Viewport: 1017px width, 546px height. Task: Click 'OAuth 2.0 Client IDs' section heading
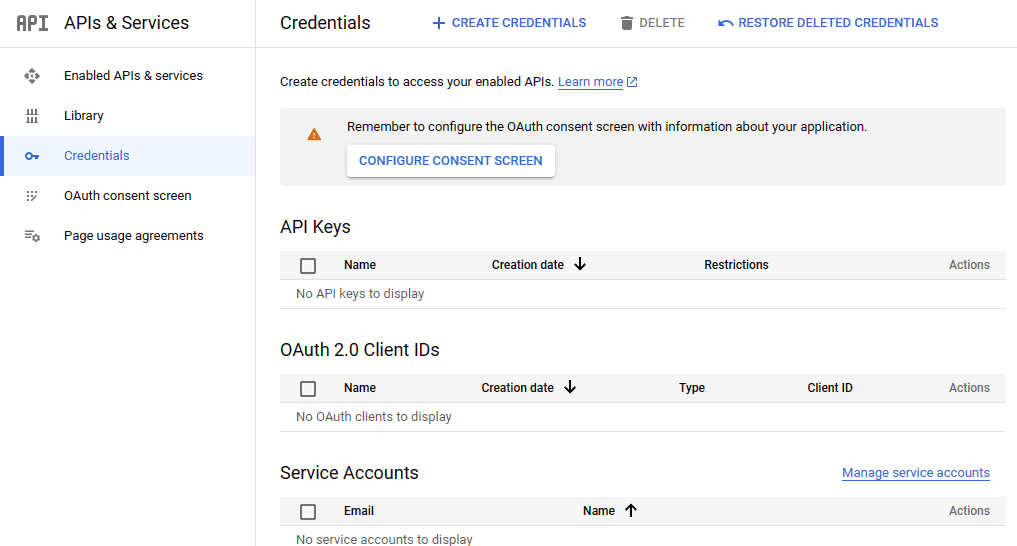360,350
